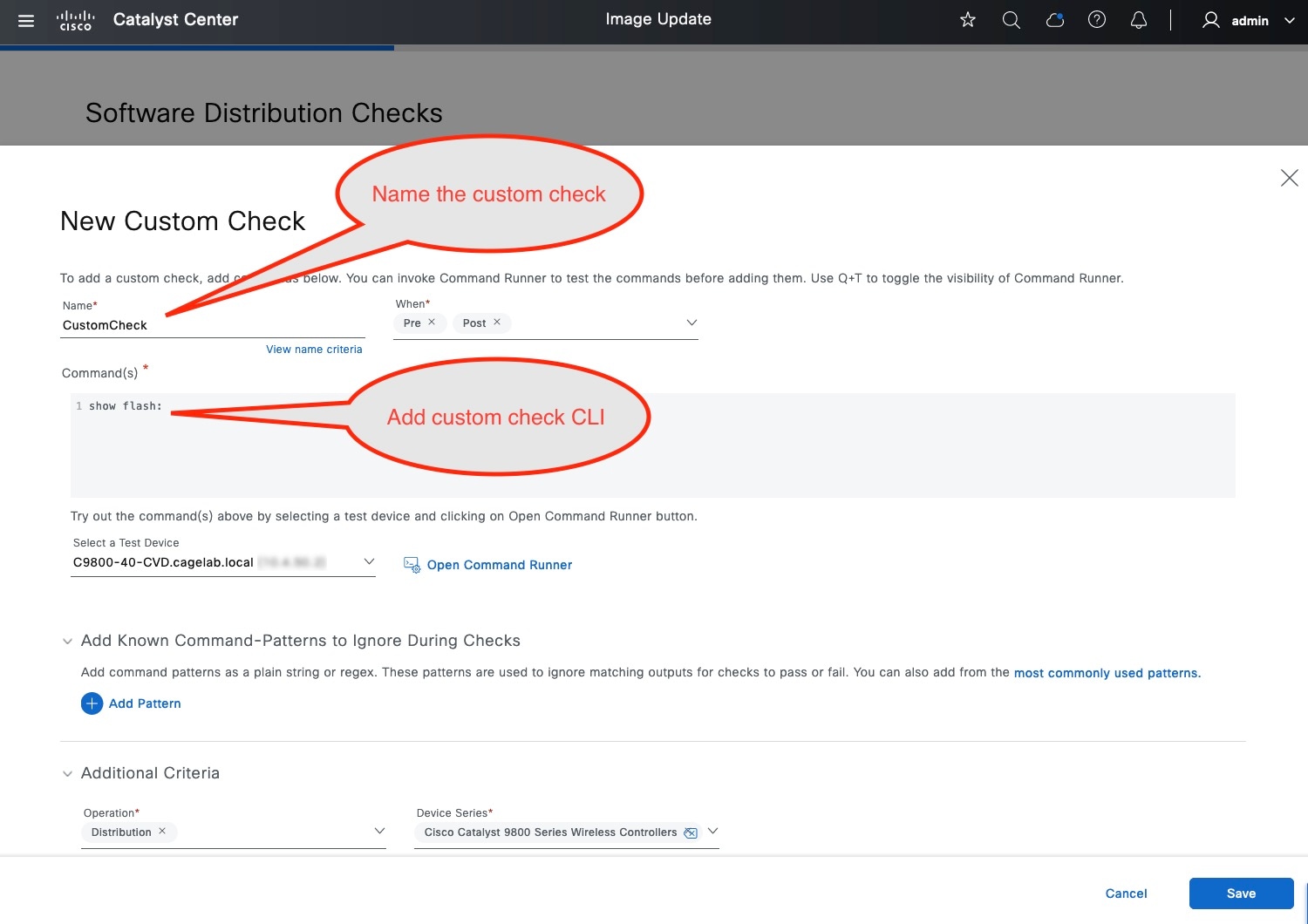Open the notifications bell
The width and height of the screenshot is (1308, 924).
coord(1139,20)
